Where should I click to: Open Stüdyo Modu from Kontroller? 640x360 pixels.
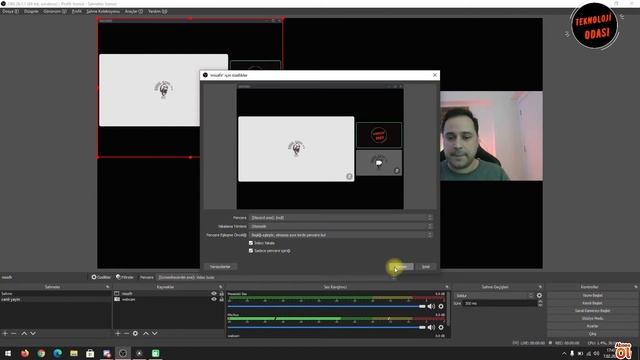pyautogui.click(x=592, y=318)
